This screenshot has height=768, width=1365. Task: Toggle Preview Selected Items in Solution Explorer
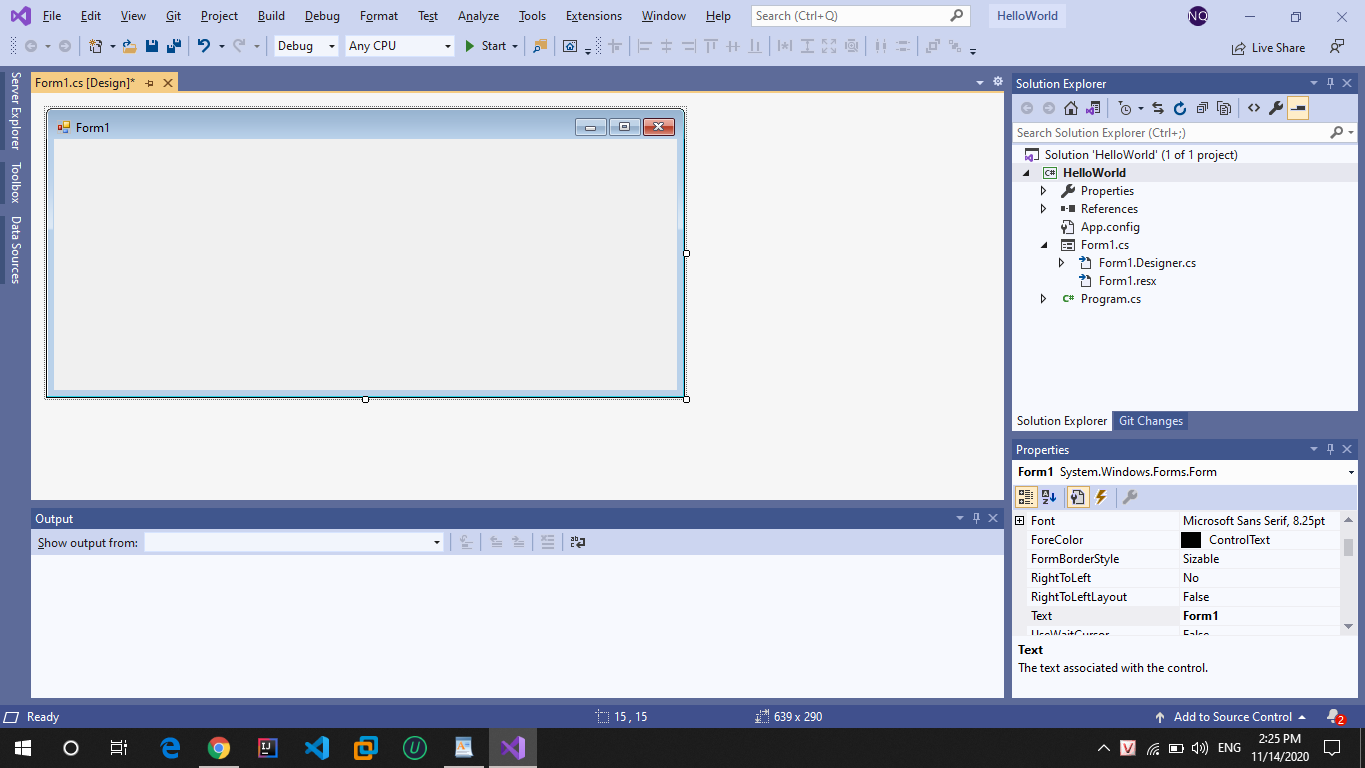(1298, 108)
